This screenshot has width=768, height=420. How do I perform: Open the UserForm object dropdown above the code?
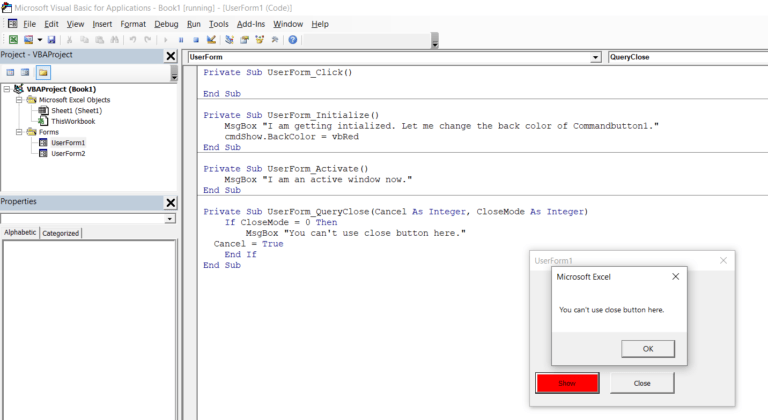pyautogui.click(x=393, y=57)
